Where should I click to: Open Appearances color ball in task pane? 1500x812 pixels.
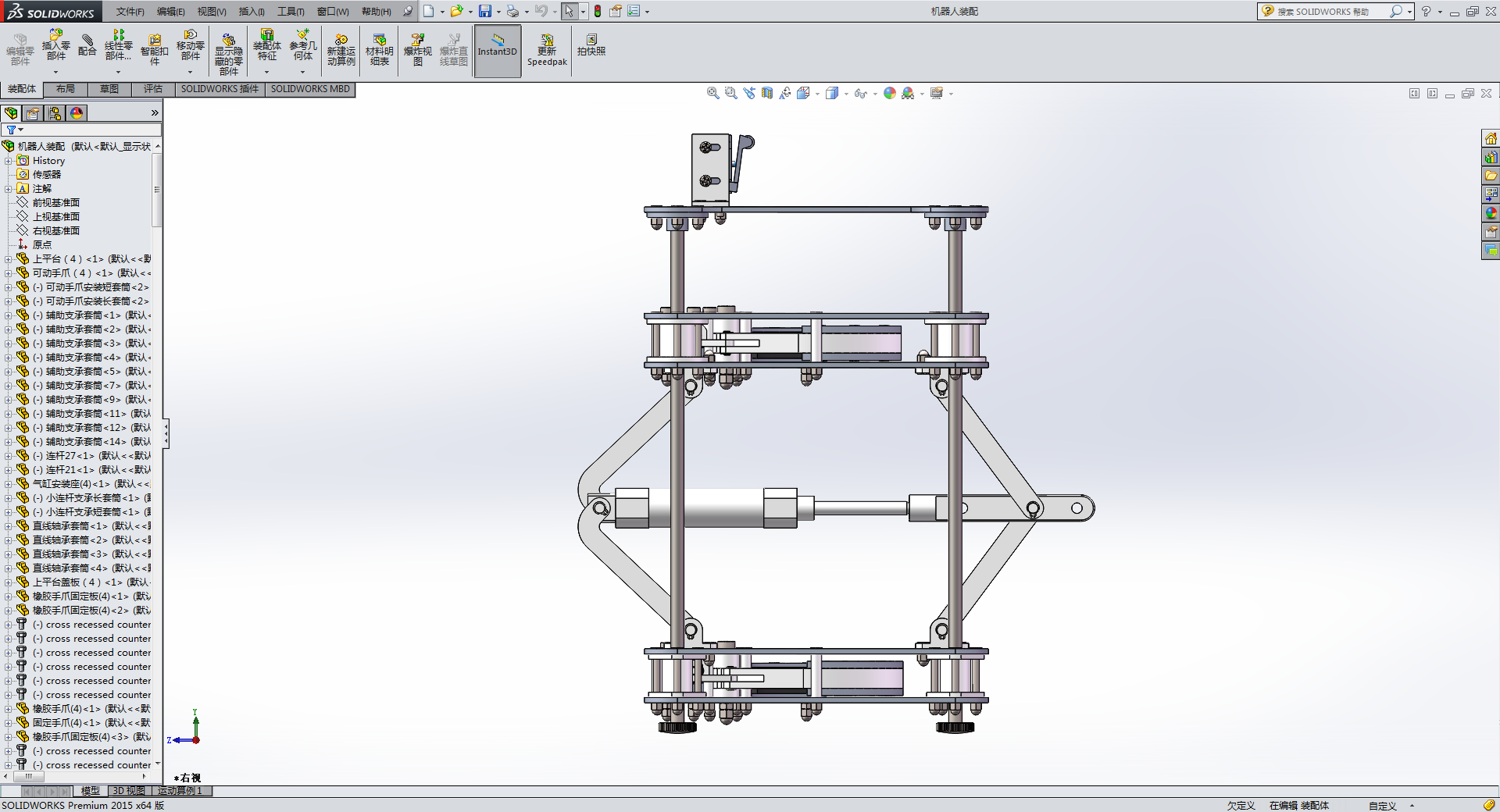point(1491,213)
